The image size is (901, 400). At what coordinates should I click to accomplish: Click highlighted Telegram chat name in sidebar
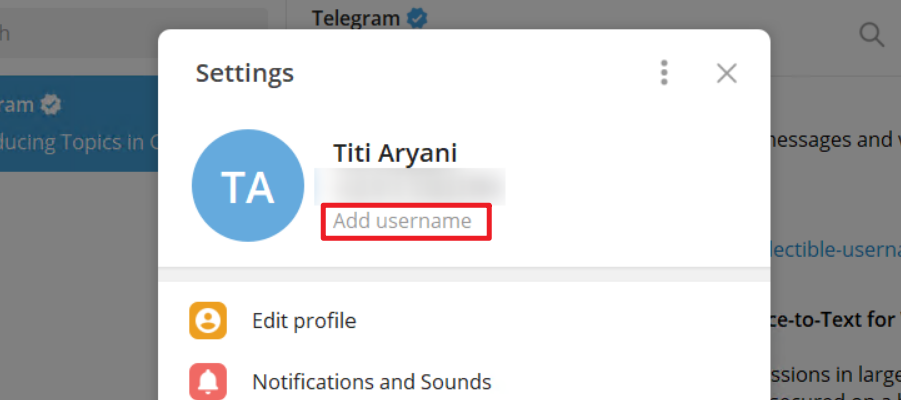17,105
